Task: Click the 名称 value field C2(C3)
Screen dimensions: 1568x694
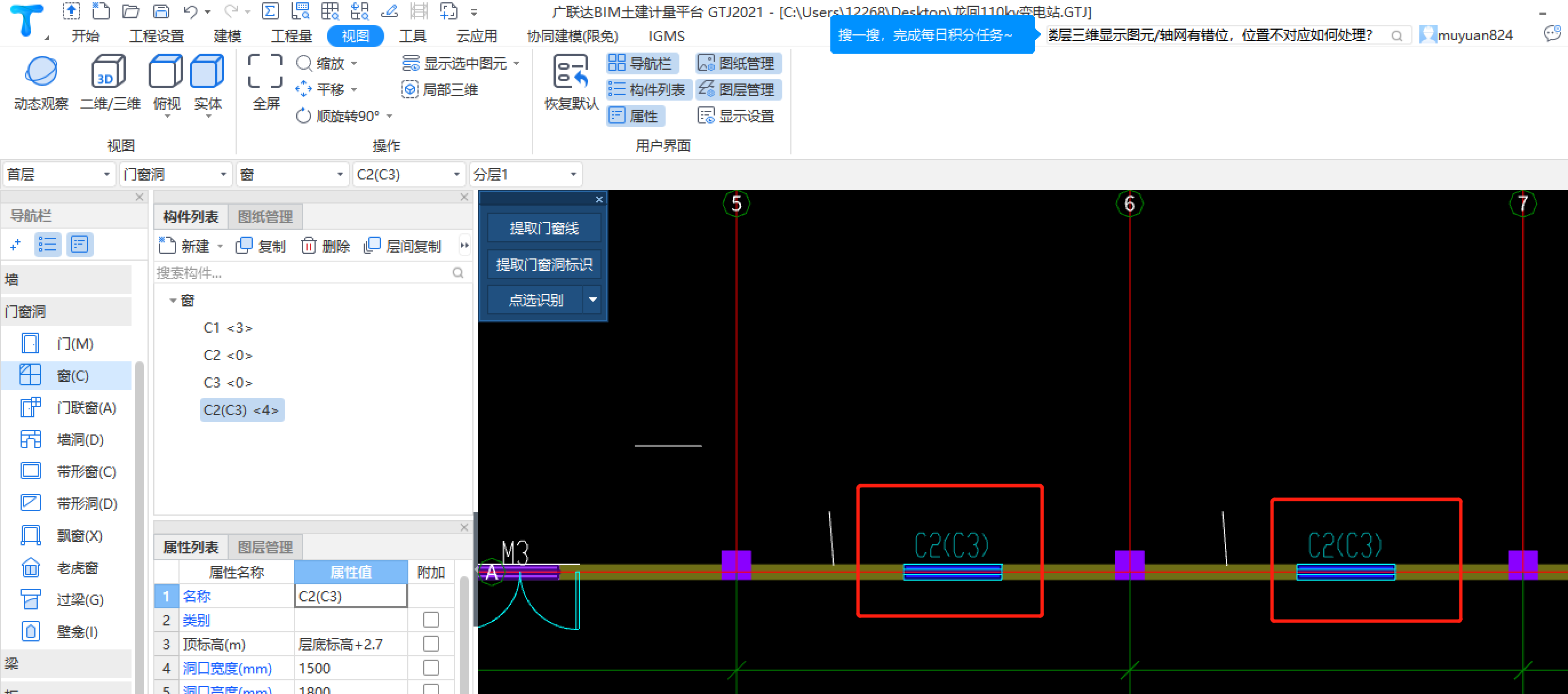Action: coord(351,596)
